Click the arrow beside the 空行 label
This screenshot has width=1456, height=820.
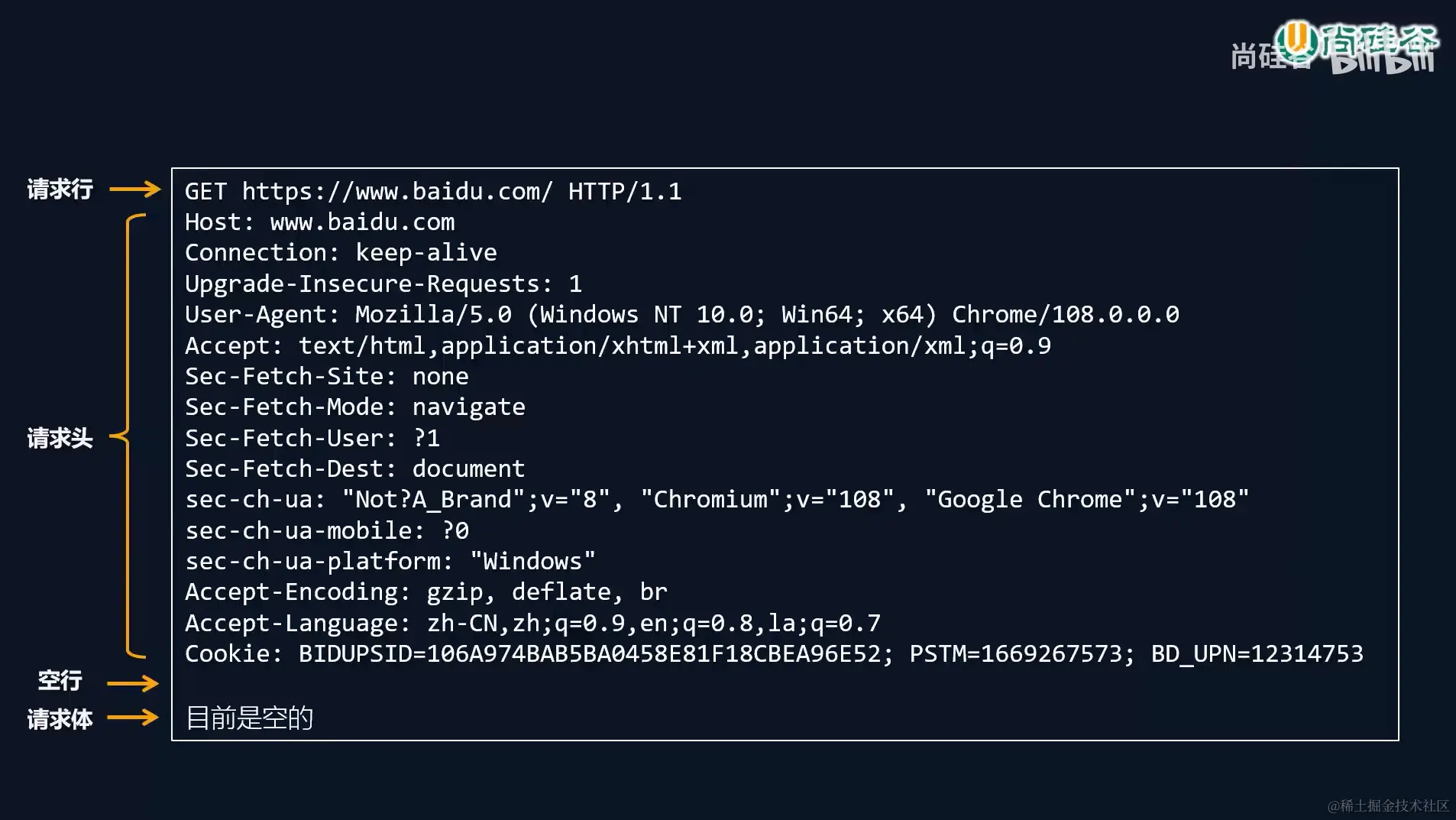[133, 682]
